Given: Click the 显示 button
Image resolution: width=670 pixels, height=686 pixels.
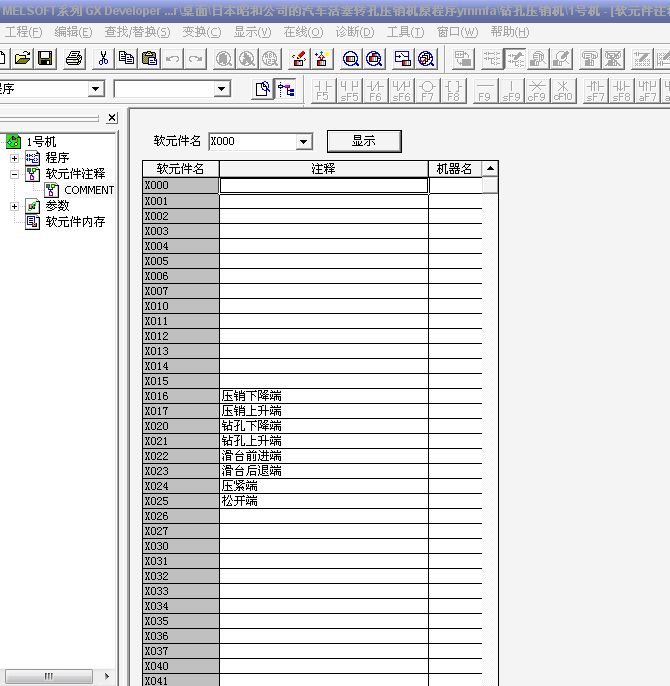Looking at the screenshot, I should 363,141.
